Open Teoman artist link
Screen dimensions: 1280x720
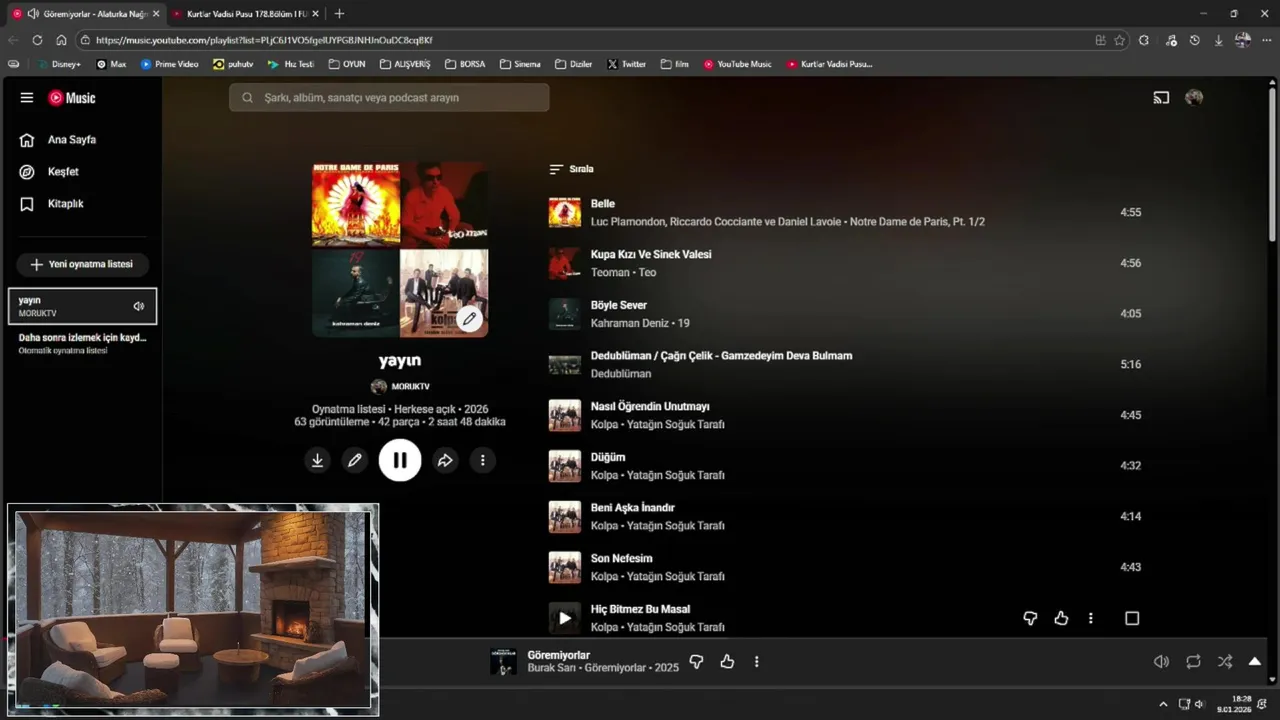[x=610, y=272]
